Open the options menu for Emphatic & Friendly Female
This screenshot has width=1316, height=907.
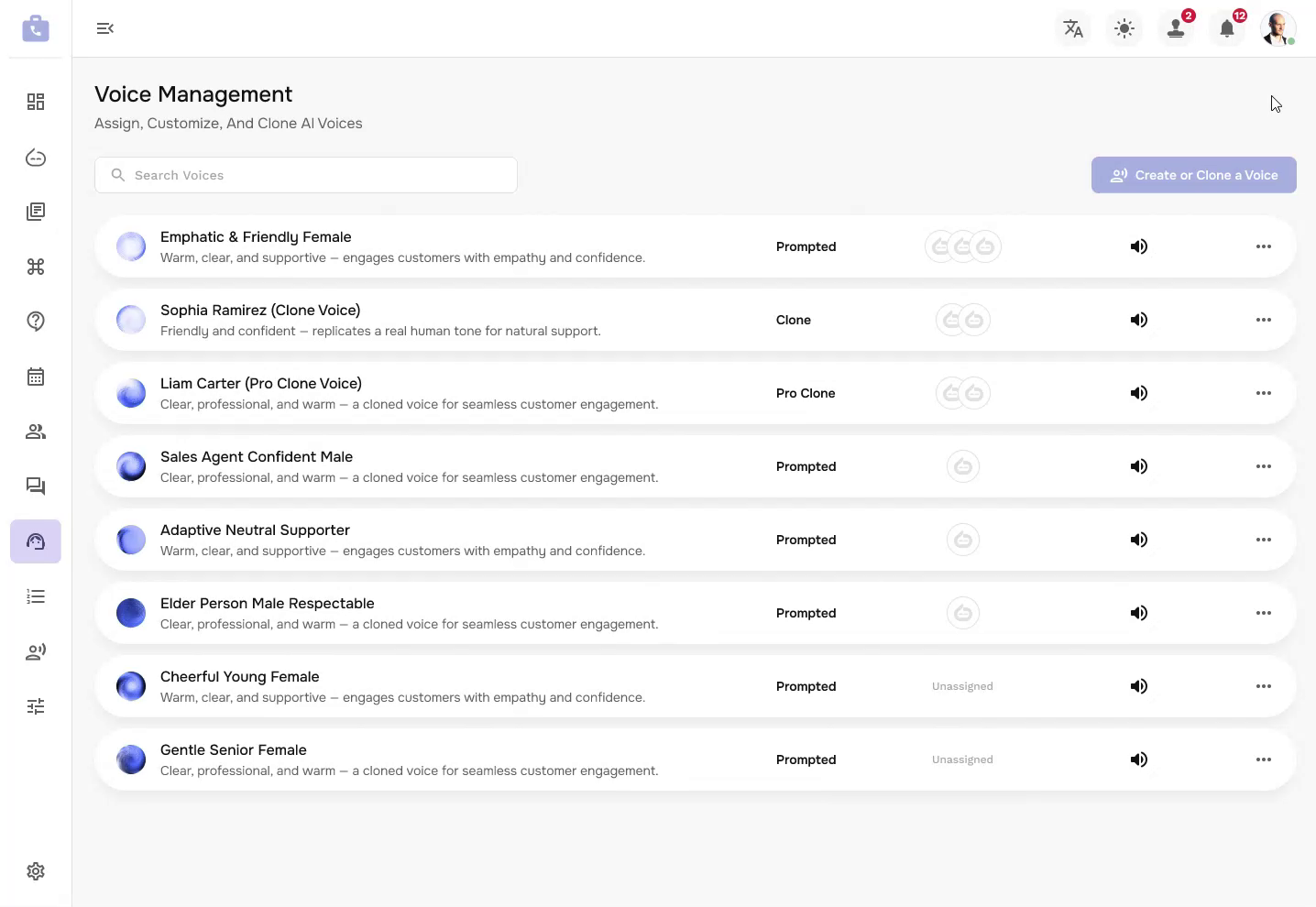tap(1264, 246)
